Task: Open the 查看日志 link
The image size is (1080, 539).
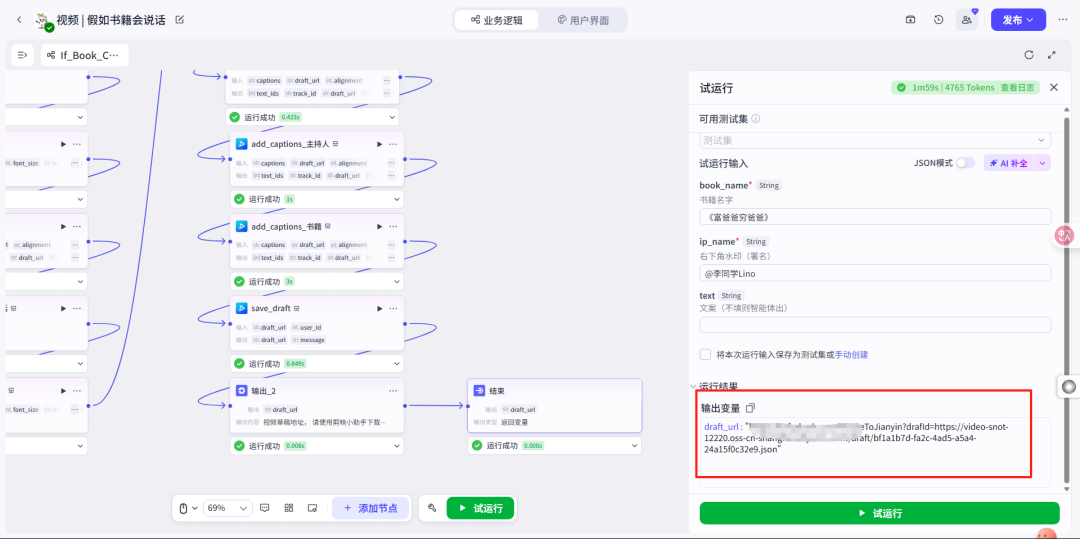Action: point(1017,87)
